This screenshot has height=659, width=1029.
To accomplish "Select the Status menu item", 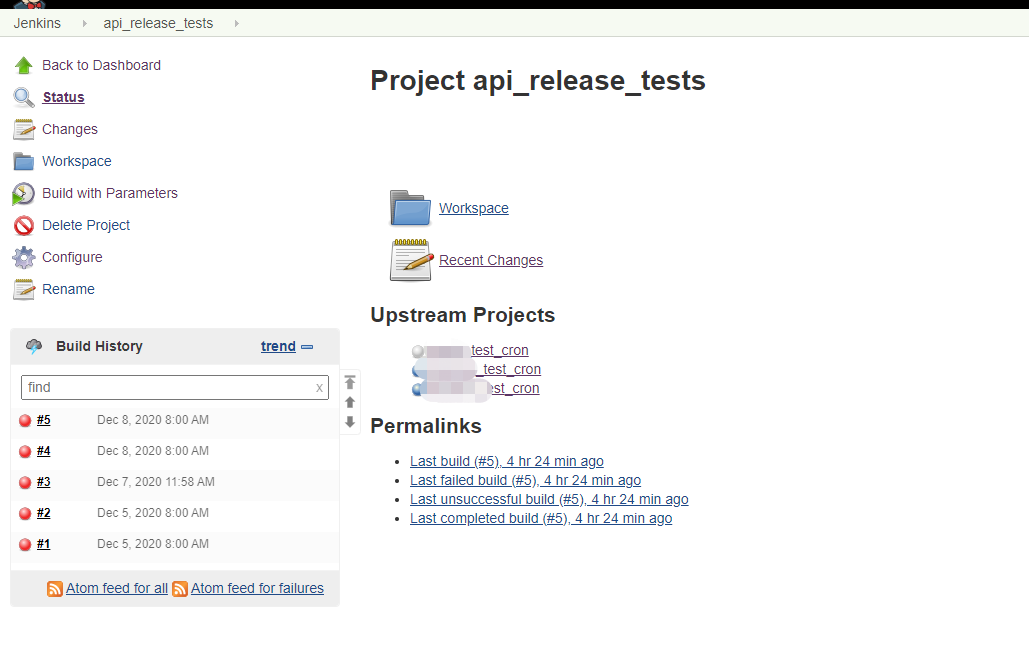I will 64,97.
